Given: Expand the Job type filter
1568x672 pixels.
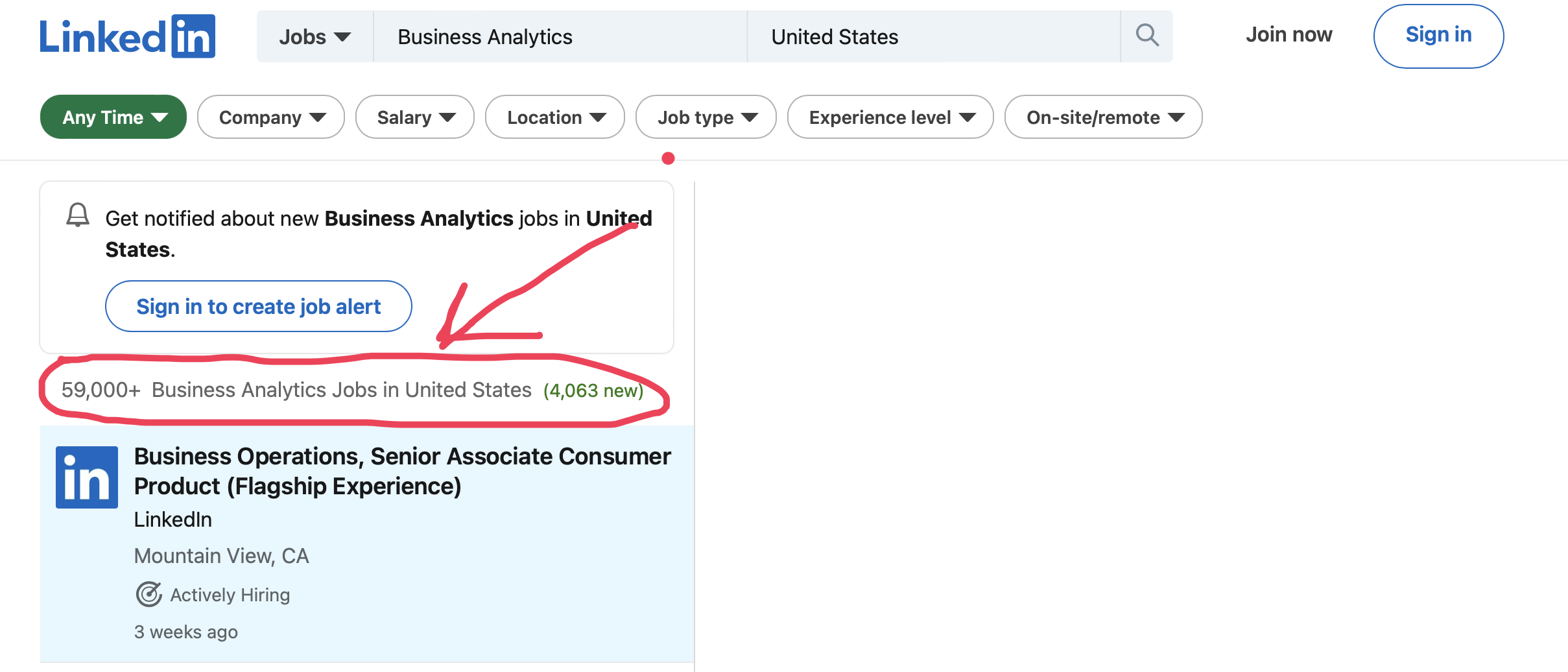Looking at the screenshot, I should [x=706, y=117].
